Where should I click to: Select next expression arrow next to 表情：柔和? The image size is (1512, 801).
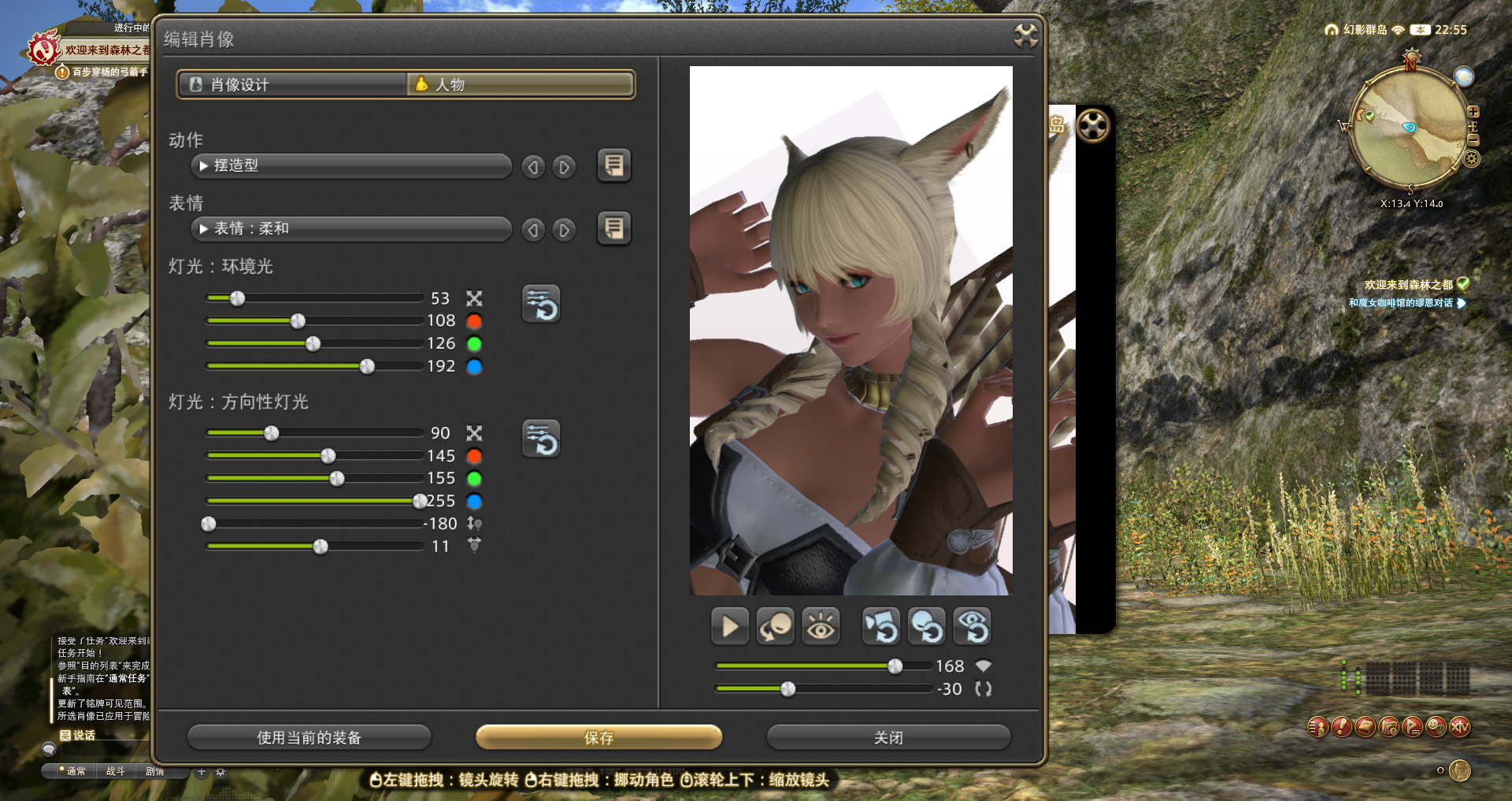tap(564, 230)
